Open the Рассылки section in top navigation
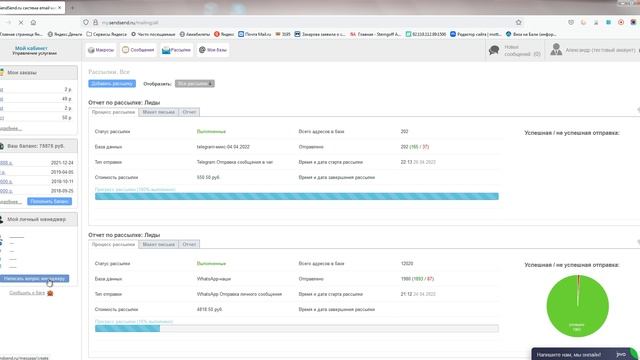640x360 pixels. click(176, 50)
